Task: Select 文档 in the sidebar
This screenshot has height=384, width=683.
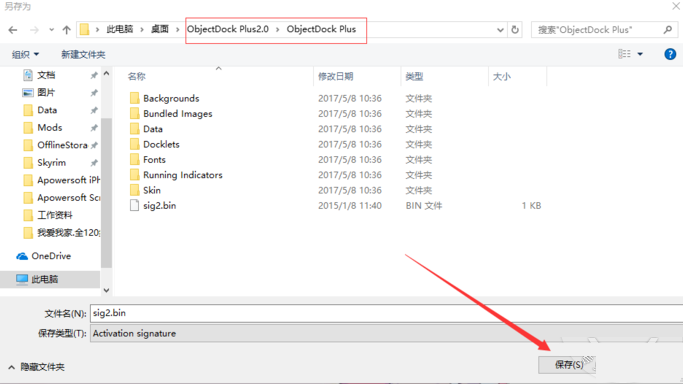Action: pyautogui.click(x=46, y=75)
